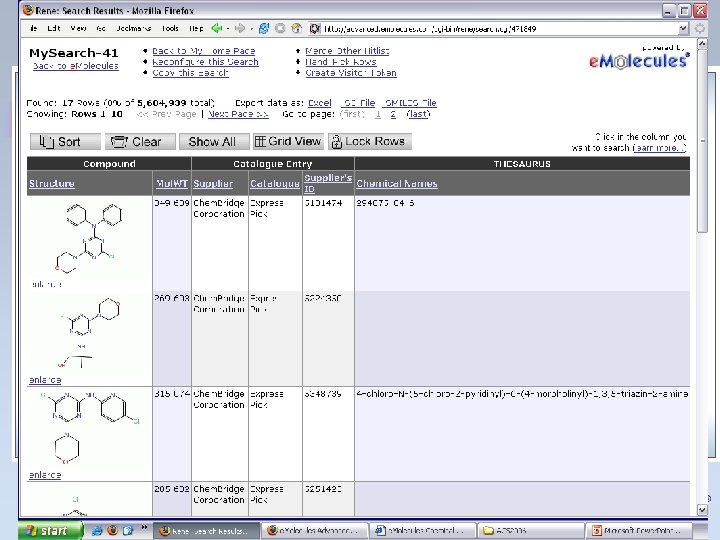The image size is (720, 540).
Task: Expand the Quick Launch chevron
Action: [144, 527]
